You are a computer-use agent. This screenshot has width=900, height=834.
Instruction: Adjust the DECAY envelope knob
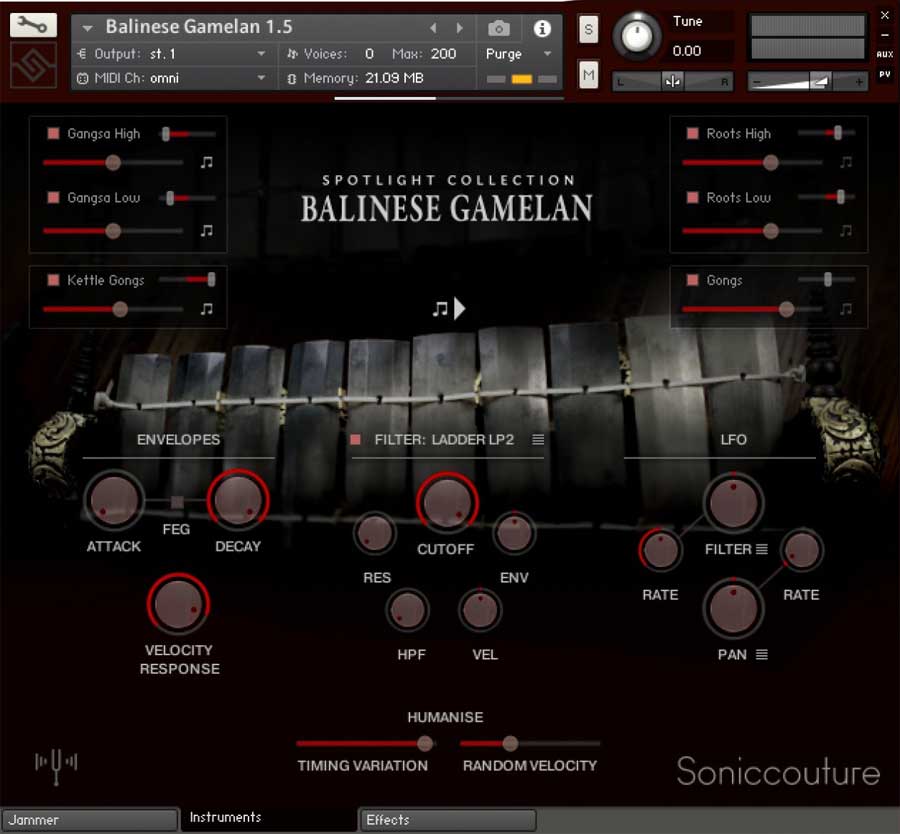238,499
